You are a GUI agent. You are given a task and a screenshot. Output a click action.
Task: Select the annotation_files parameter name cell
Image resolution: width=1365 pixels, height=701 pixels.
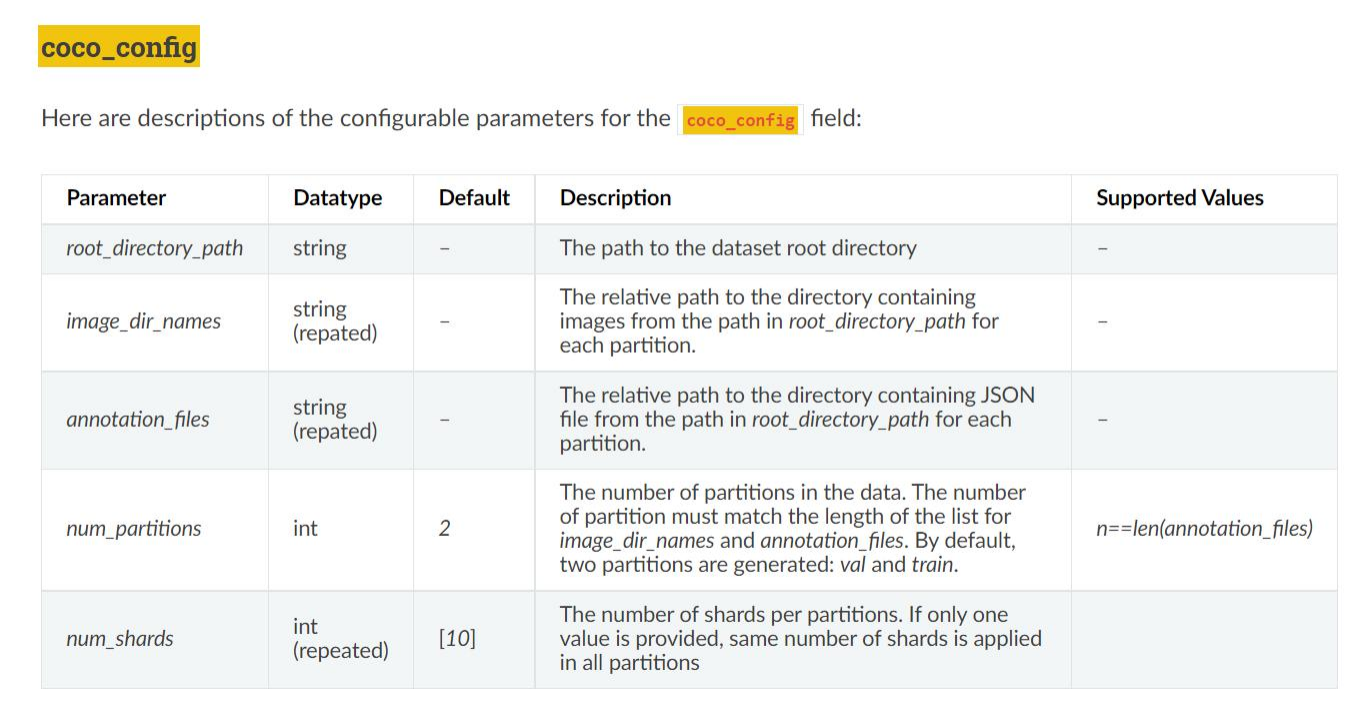[138, 419]
